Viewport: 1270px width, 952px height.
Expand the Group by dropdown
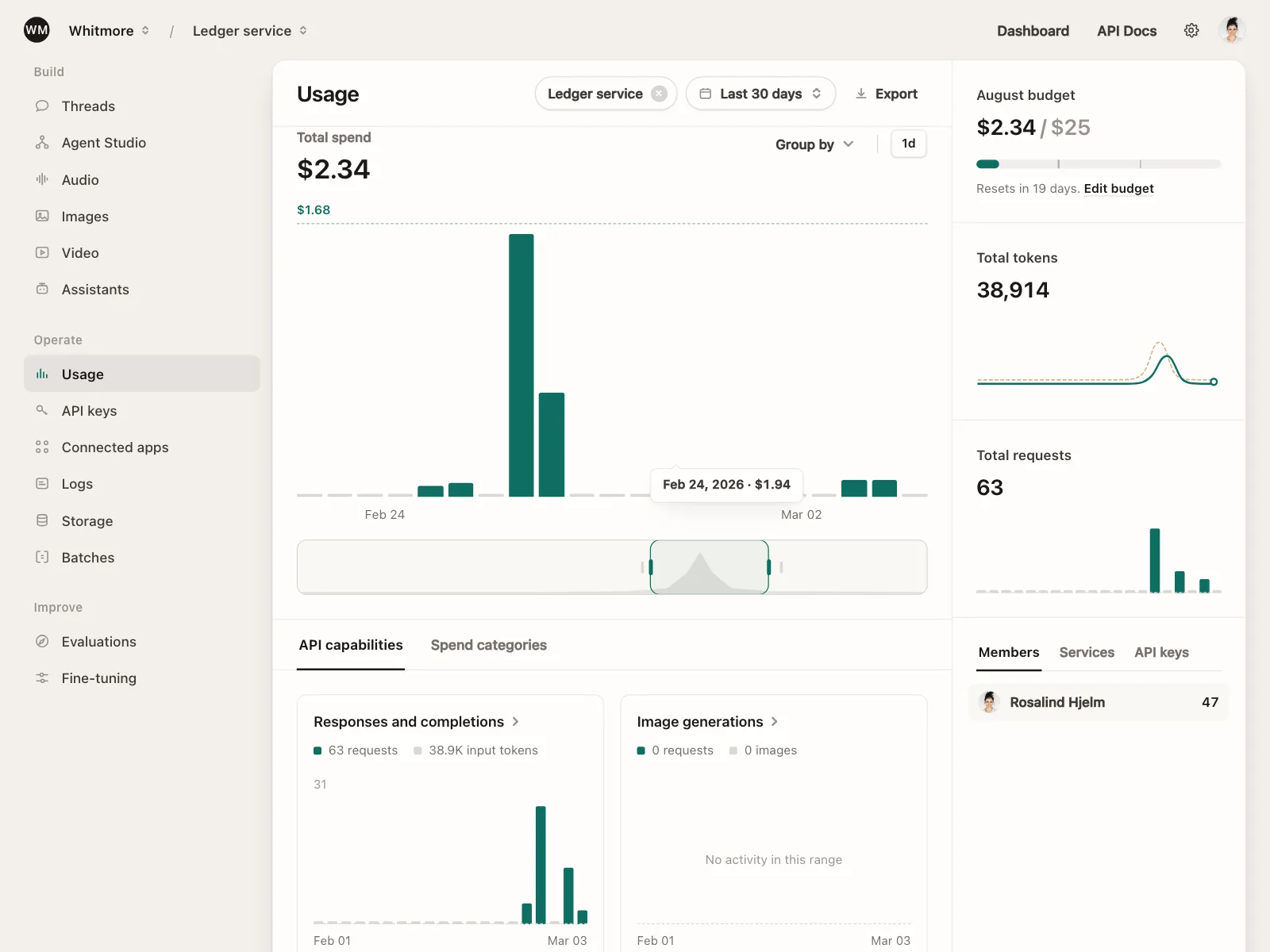click(814, 144)
